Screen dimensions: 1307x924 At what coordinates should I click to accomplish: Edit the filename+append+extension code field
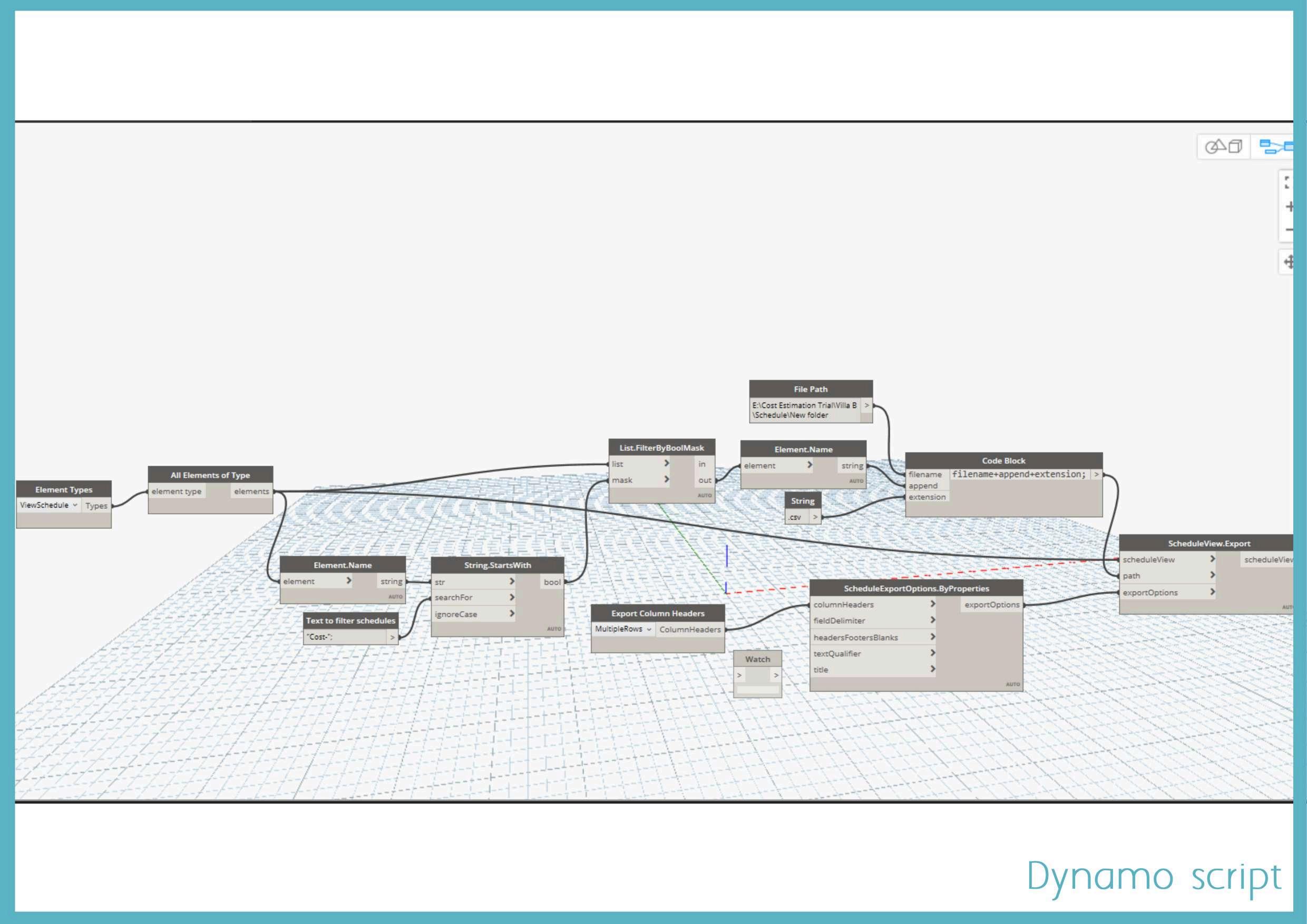pyautogui.click(x=1018, y=474)
